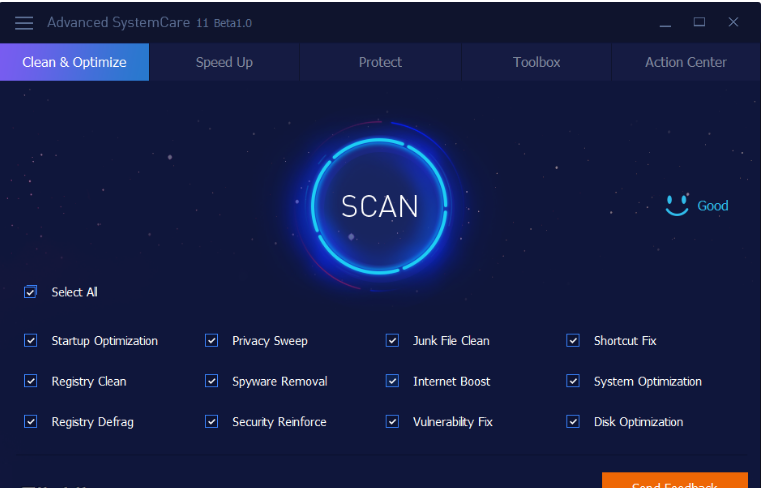This screenshot has width=763, height=488.
Task: Switch to Action Center tab
Action: coord(685,62)
